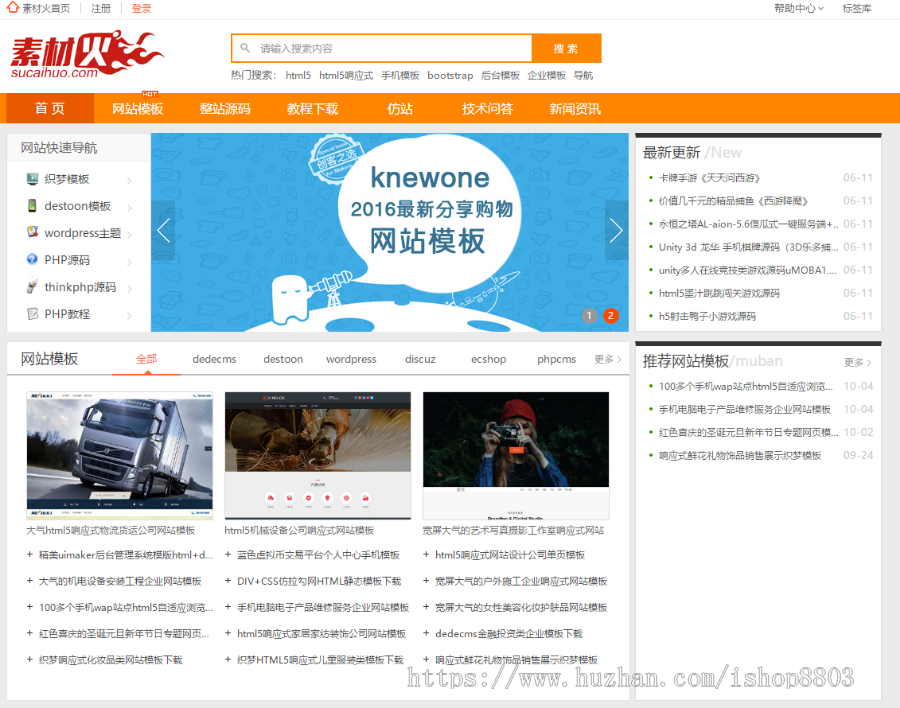The width and height of the screenshot is (900, 708).
Task: Expand the 织梦模板 category arrow
Action: click(x=128, y=179)
